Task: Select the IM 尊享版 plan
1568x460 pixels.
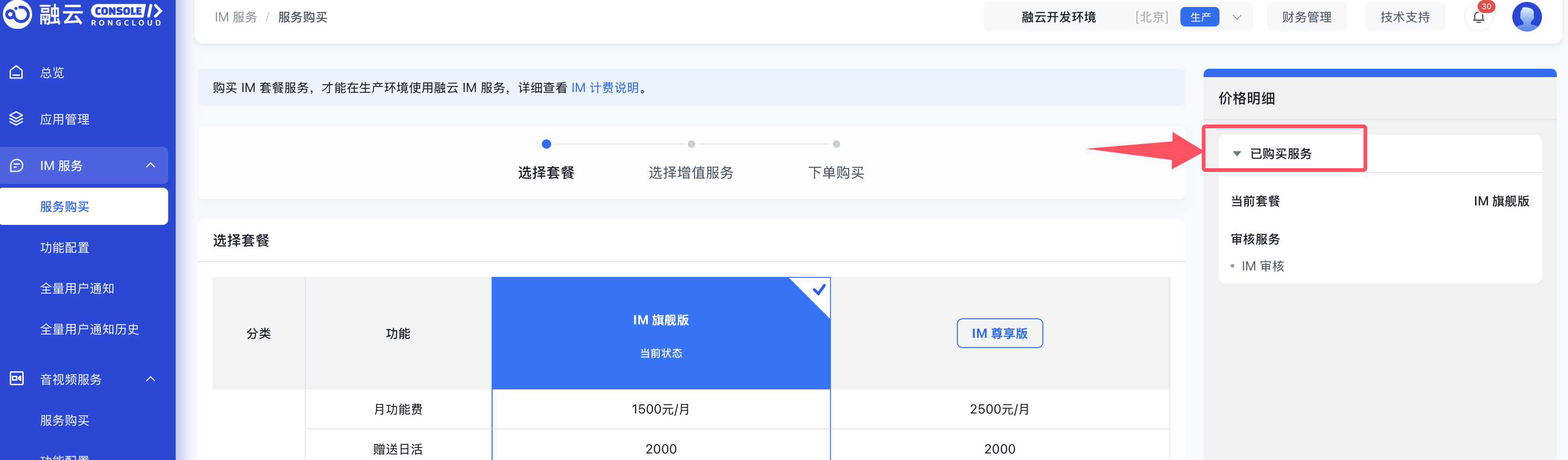Action: 999,334
